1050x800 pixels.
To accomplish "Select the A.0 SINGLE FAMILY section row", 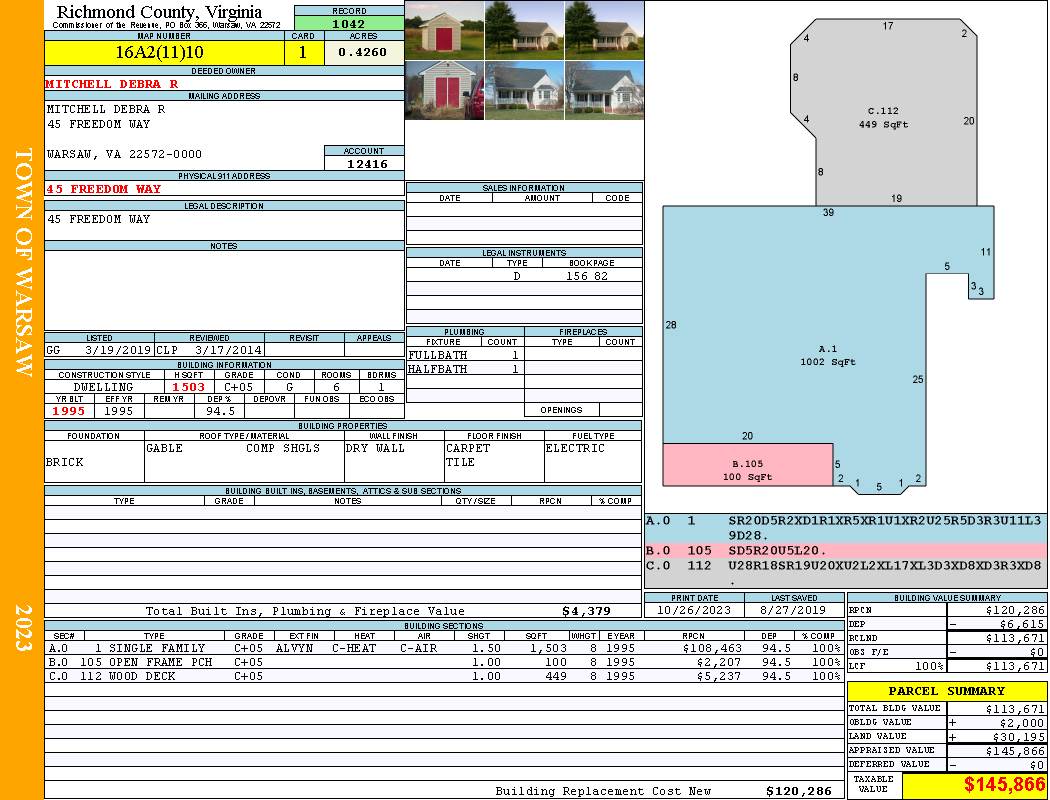I will pos(444,648).
